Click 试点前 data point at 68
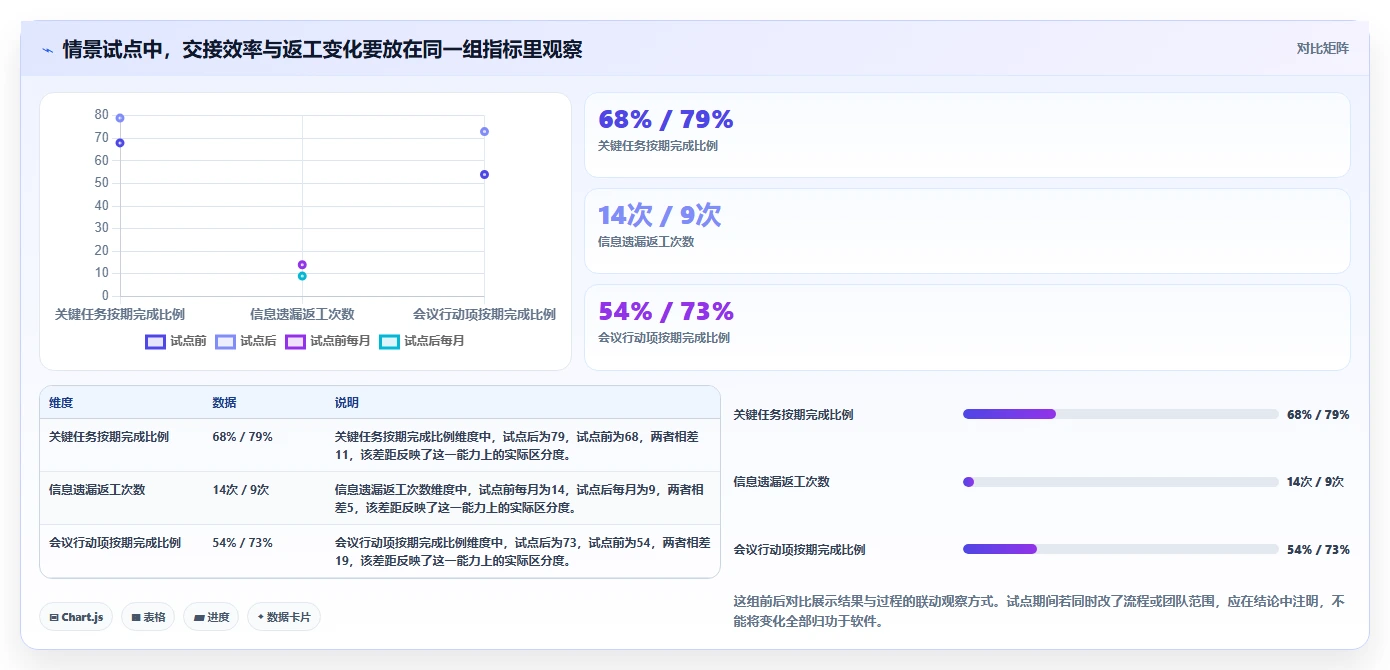 pyautogui.click(x=120, y=143)
